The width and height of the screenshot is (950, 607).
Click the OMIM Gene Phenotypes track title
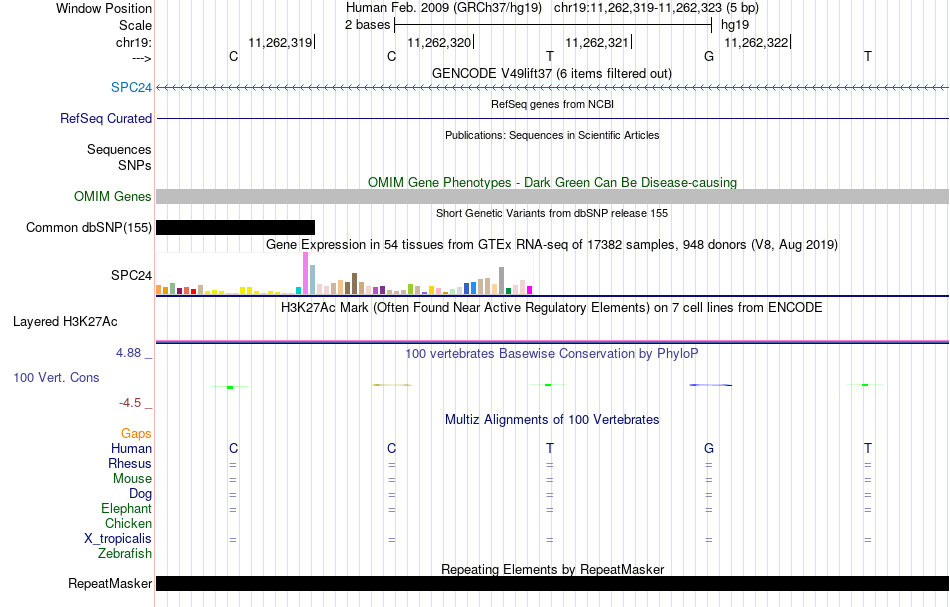click(x=552, y=182)
